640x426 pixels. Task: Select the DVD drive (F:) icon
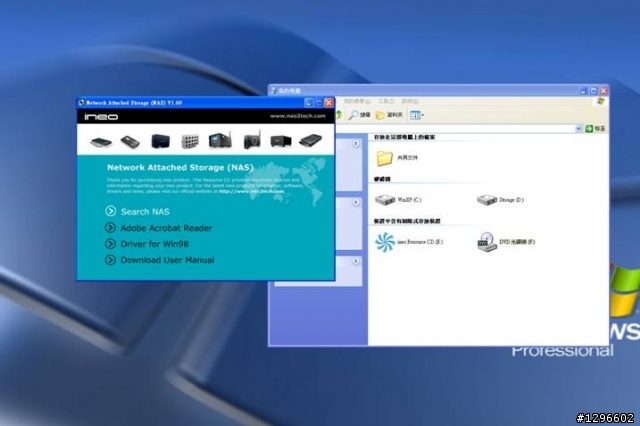tap(487, 242)
